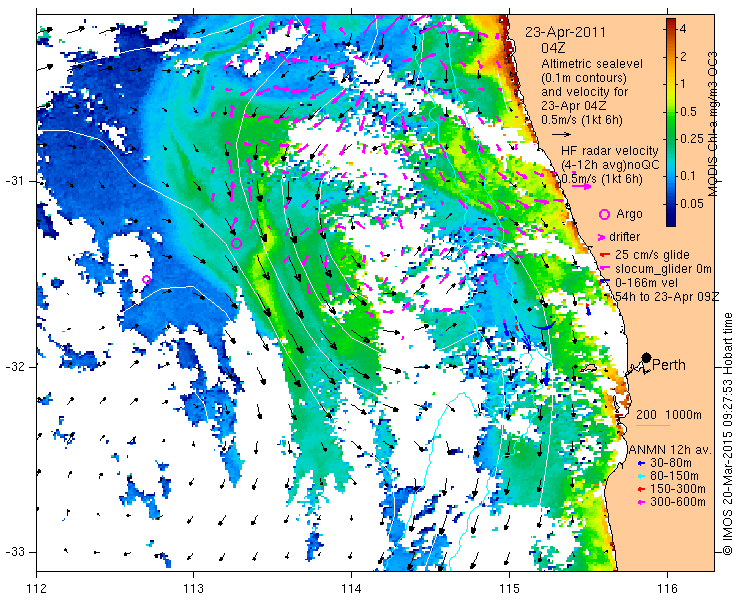Click the 'slocum_glider 0m' label
Image resolution: width=740 pixels, height=600 pixels.
[x=663, y=269]
